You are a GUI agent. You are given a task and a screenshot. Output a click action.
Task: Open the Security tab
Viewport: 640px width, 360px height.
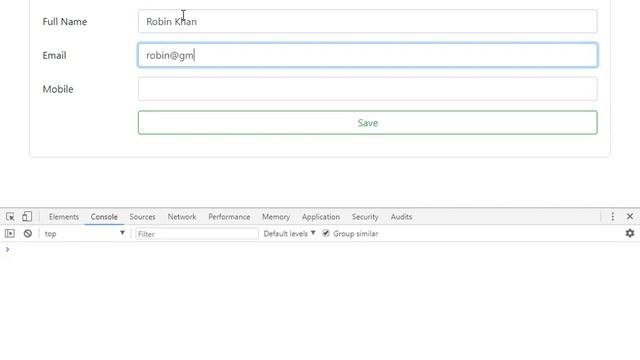click(x=365, y=217)
